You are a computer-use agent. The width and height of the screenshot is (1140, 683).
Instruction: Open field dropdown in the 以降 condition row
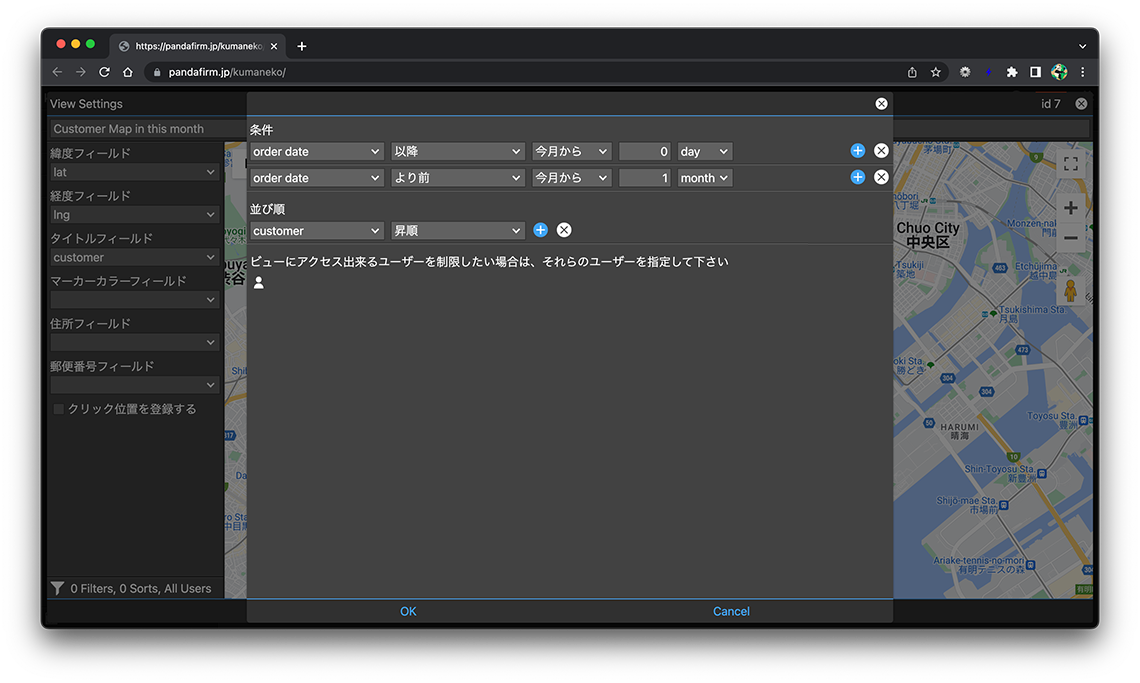316,151
